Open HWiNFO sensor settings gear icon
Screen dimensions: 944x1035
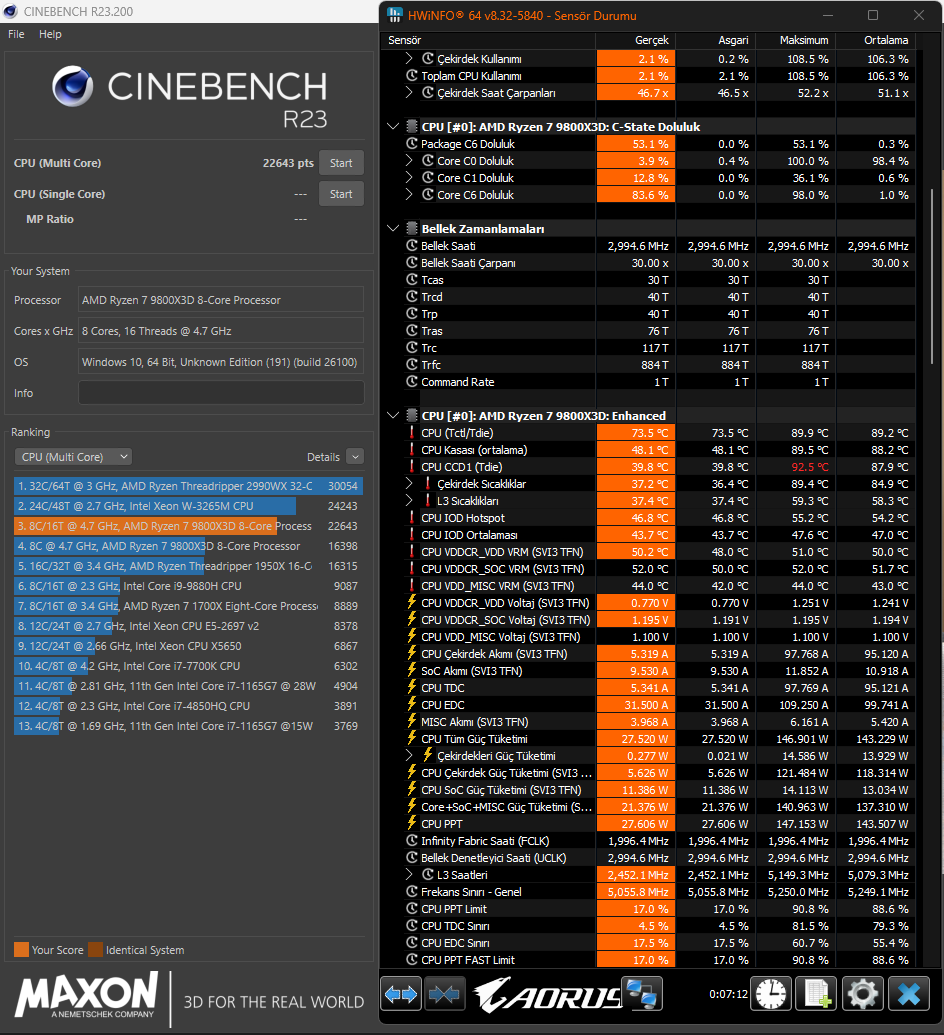point(862,993)
